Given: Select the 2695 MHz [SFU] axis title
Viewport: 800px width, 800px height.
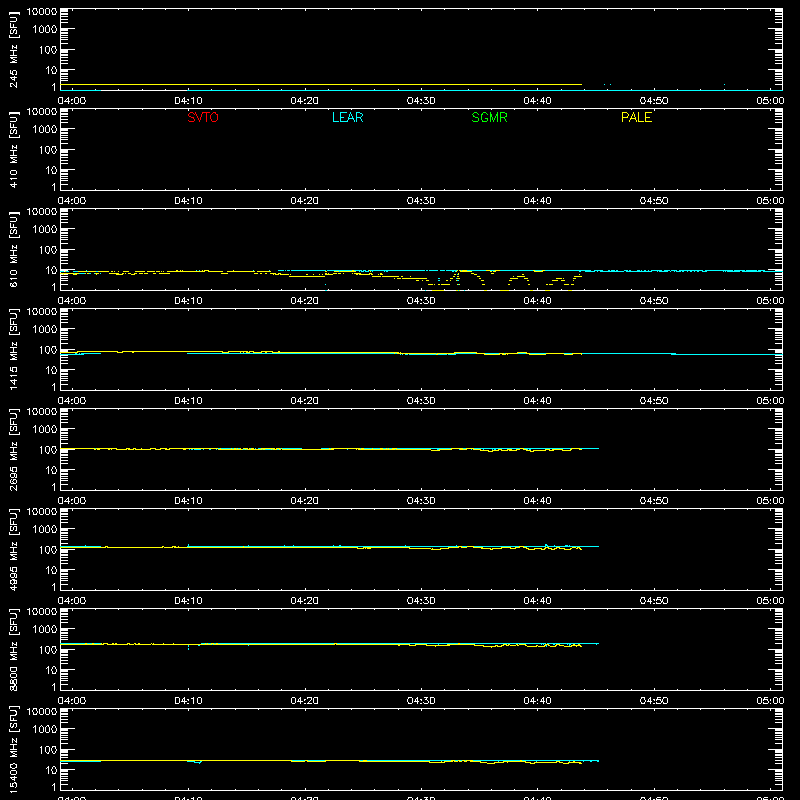Looking at the screenshot, I should 13,450.
